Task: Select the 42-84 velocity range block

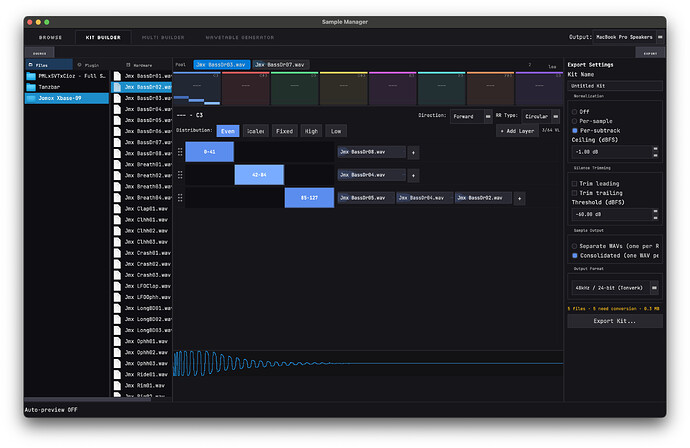Action: [x=259, y=175]
